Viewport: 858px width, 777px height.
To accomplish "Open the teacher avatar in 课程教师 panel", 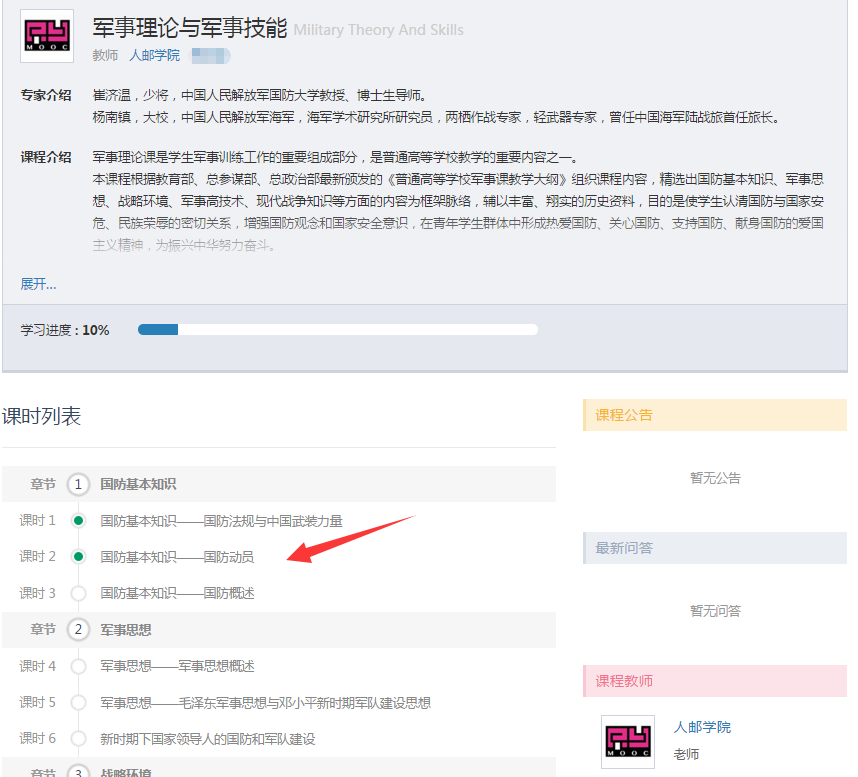I will tap(627, 741).
